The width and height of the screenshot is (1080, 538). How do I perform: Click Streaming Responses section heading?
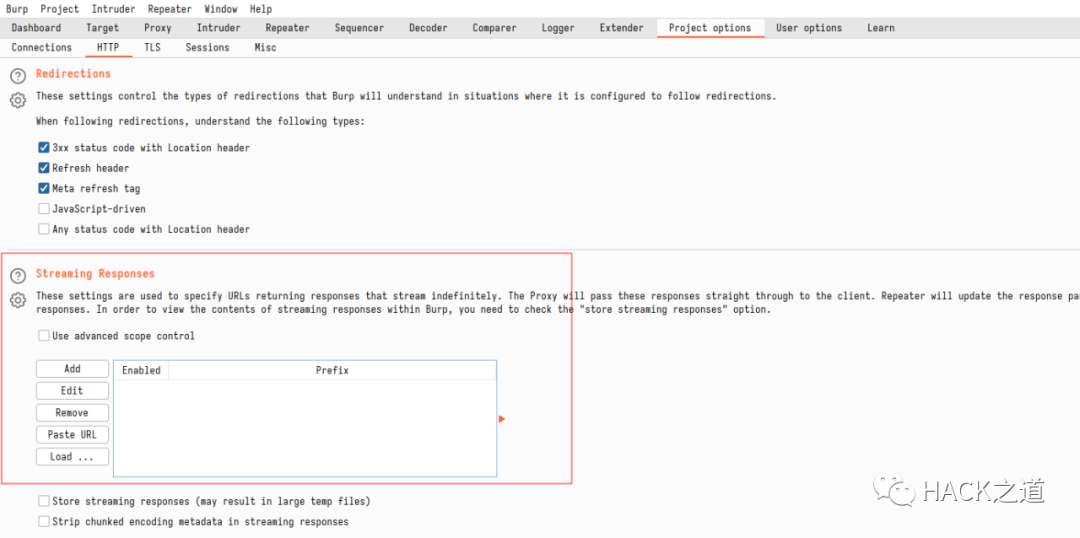coord(95,273)
